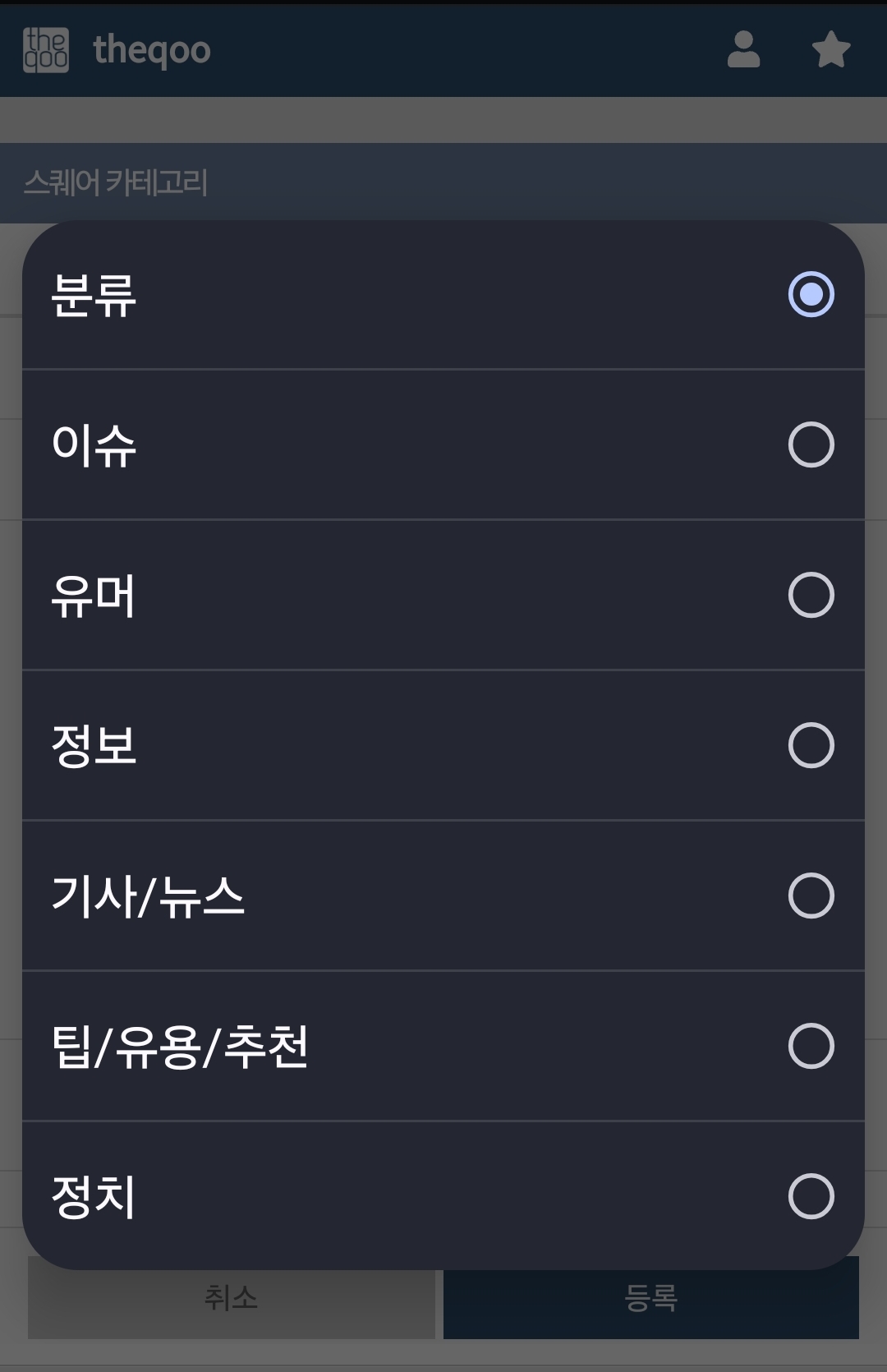Click the favorites star icon
Viewport: 887px width, 1372px height.
coord(830,50)
